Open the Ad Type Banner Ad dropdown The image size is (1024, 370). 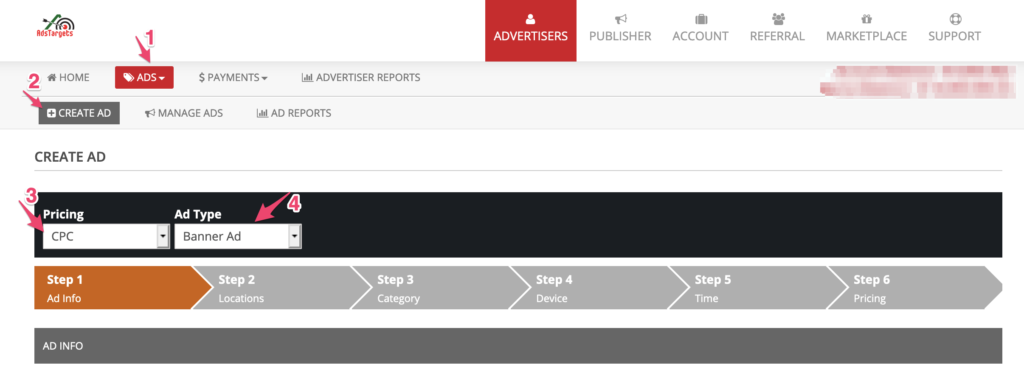238,236
